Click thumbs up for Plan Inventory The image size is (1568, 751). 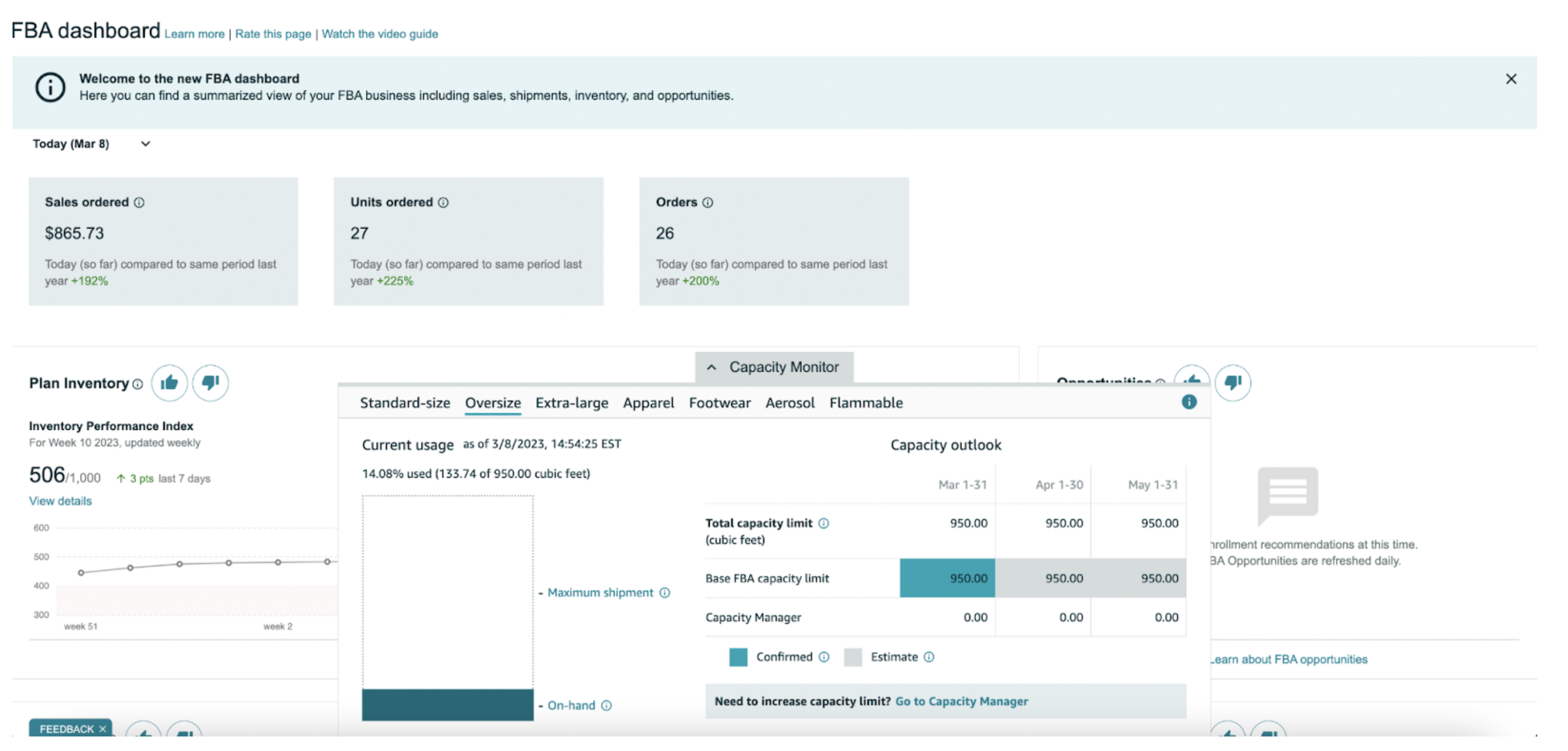click(x=169, y=382)
